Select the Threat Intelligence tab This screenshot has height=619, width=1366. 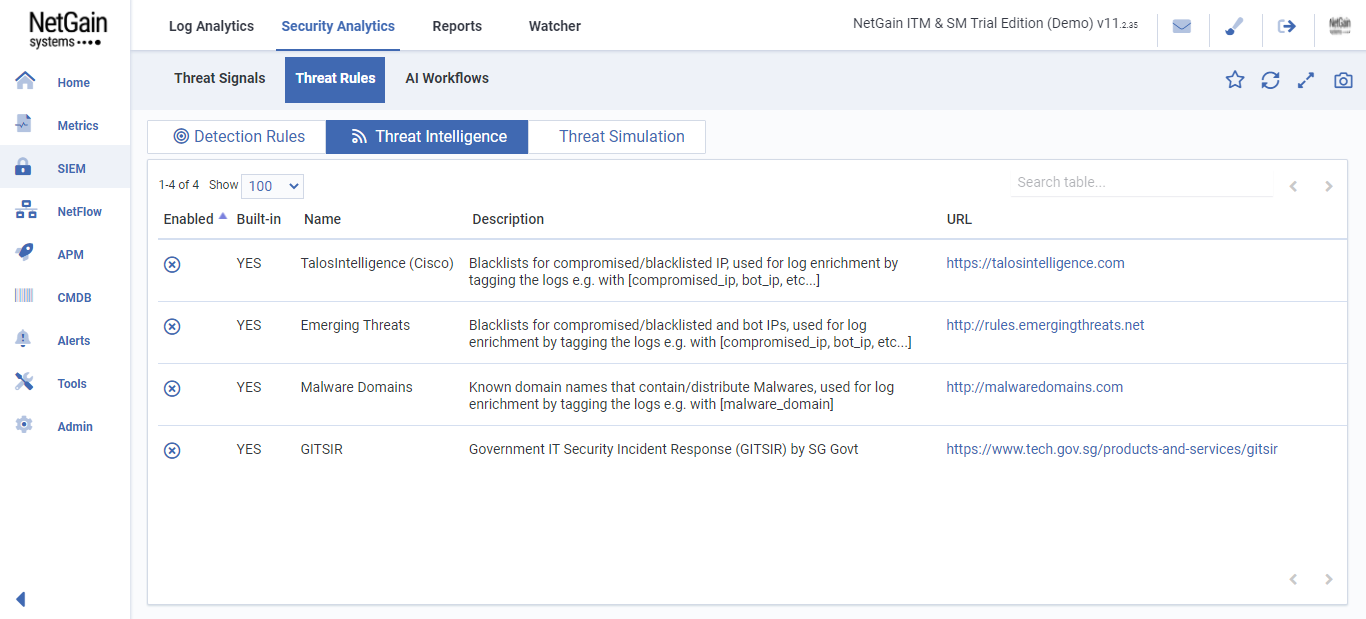427,137
